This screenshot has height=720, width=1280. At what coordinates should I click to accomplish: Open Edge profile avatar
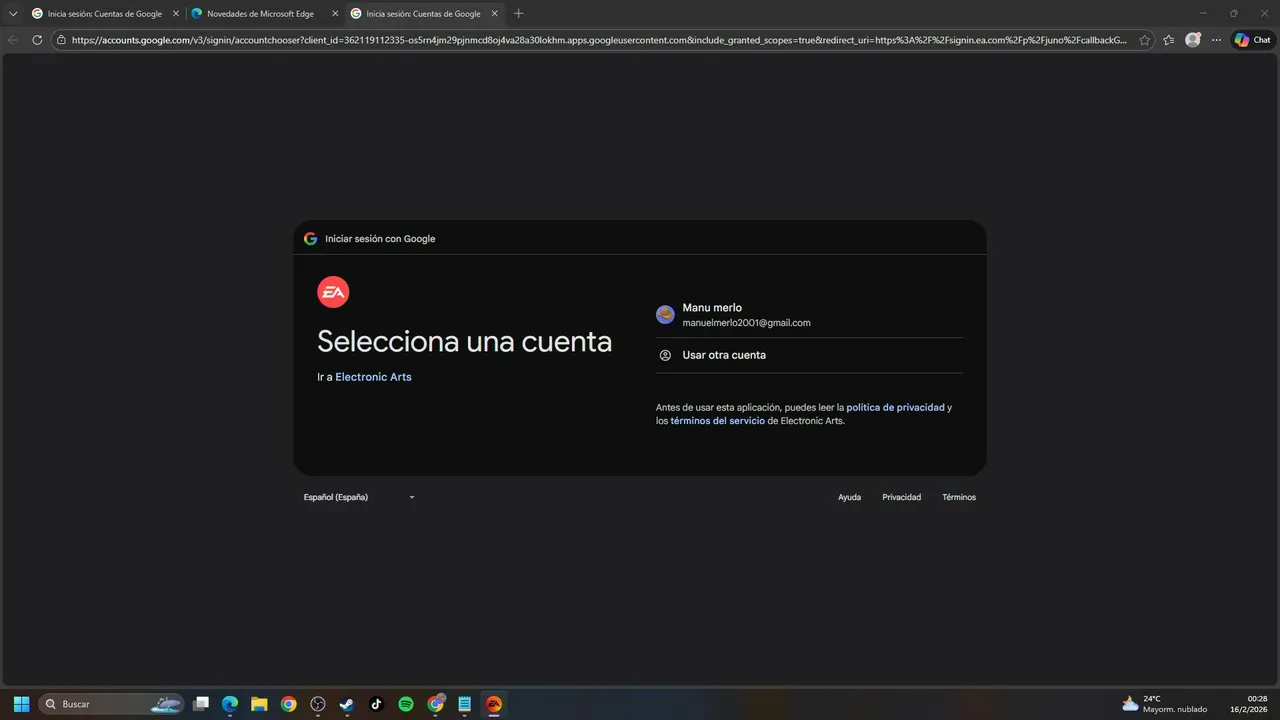tap(1193, 40)
